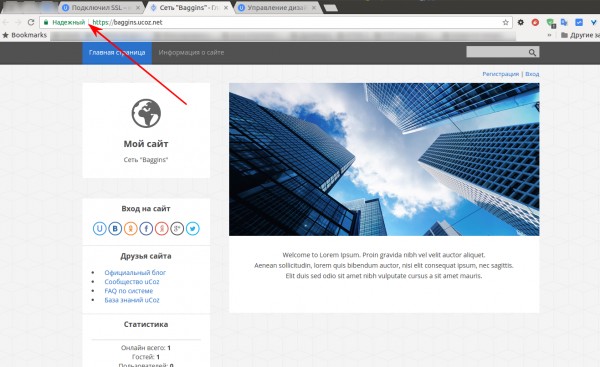Click the 'Сеть "Baggins"' subtitle

tap(146, 160)
